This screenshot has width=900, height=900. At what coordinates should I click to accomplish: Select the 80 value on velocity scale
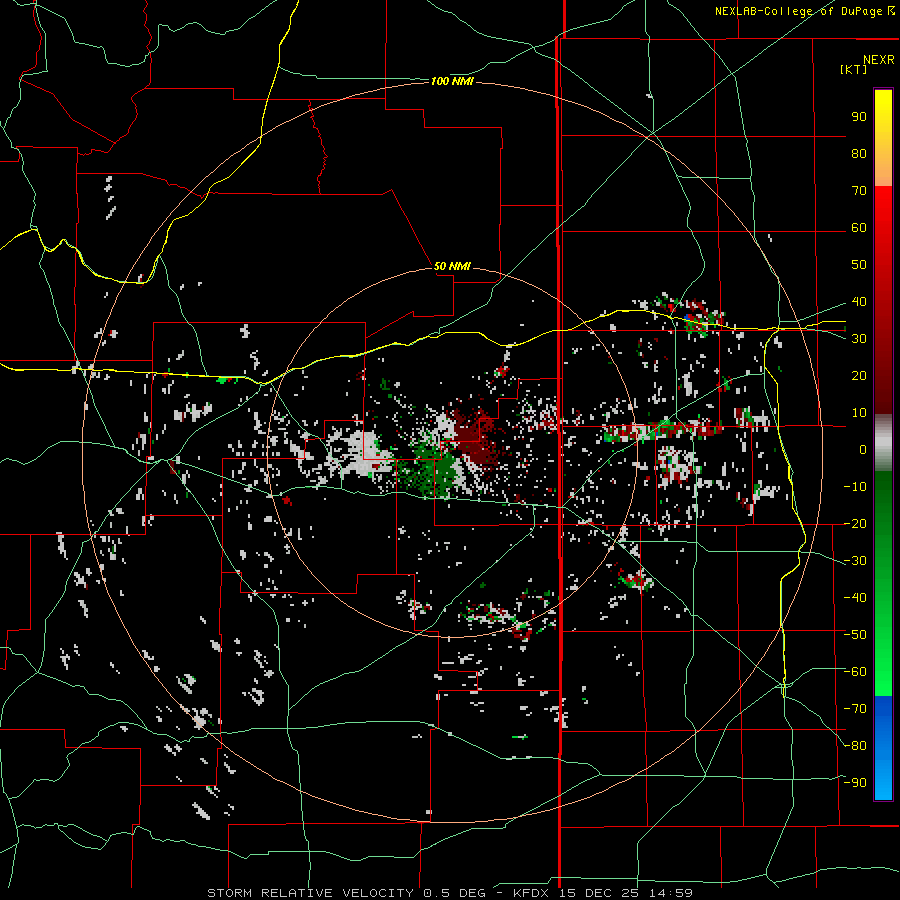[859, 154]
